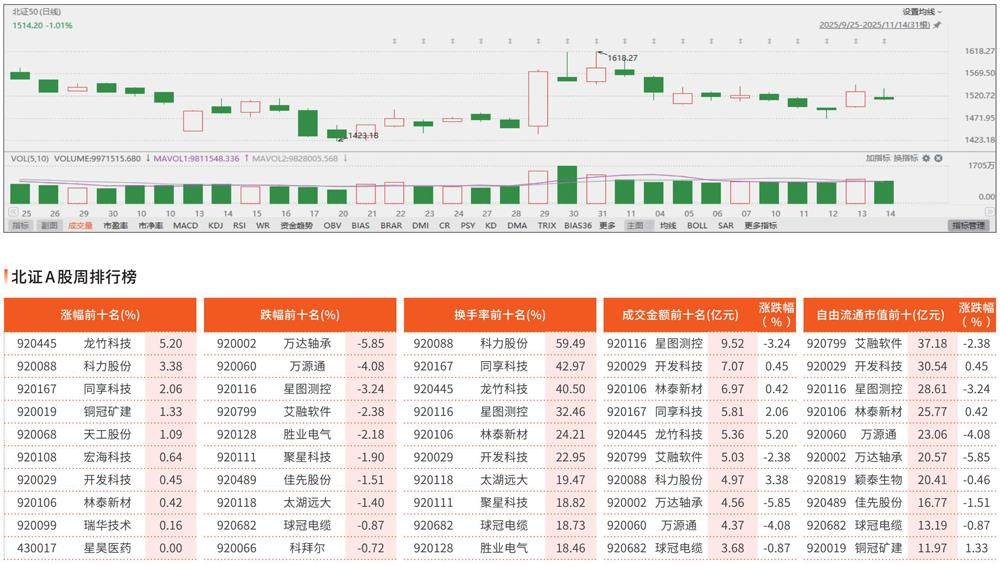This screenshot has height=567, width=1000.
Task: Switch to the 成交量 volume indicator tab
Action: coord(80,226)
